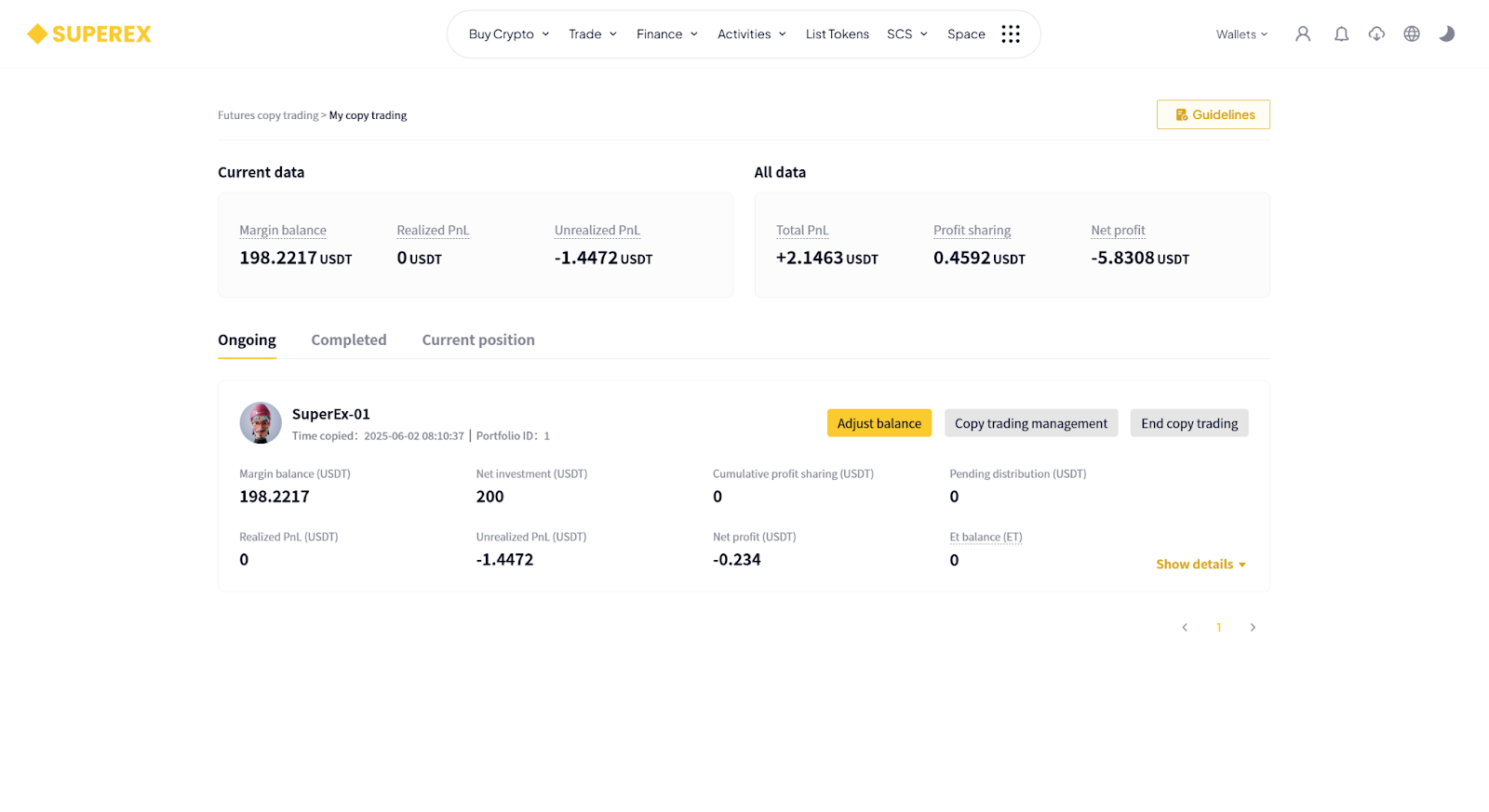1489x812 pixels.
Task: Open the apps grid menu icon
Action: coord(1011,34)
